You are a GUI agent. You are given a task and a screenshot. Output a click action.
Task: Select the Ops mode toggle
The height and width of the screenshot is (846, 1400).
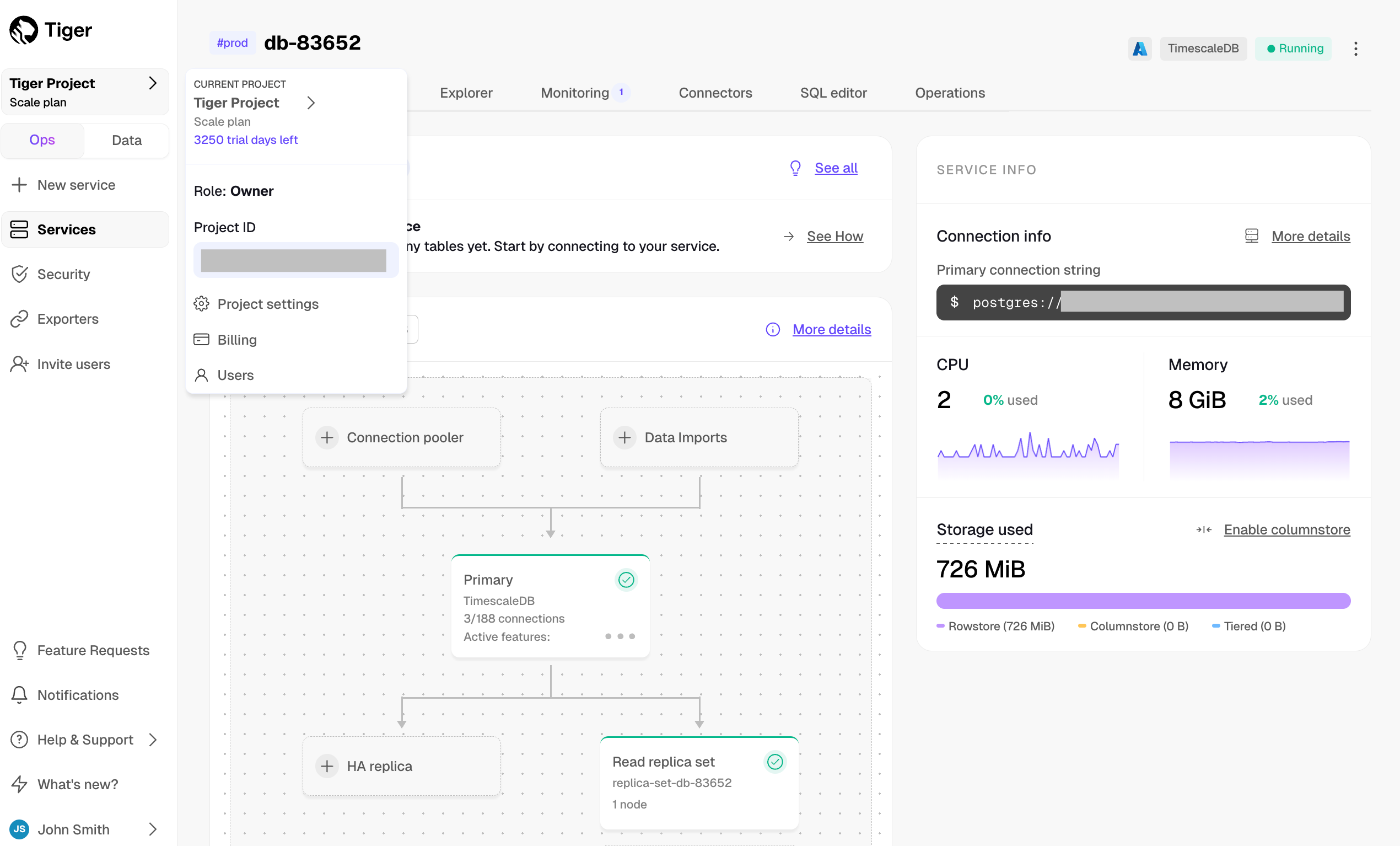(x=42, y=140)
